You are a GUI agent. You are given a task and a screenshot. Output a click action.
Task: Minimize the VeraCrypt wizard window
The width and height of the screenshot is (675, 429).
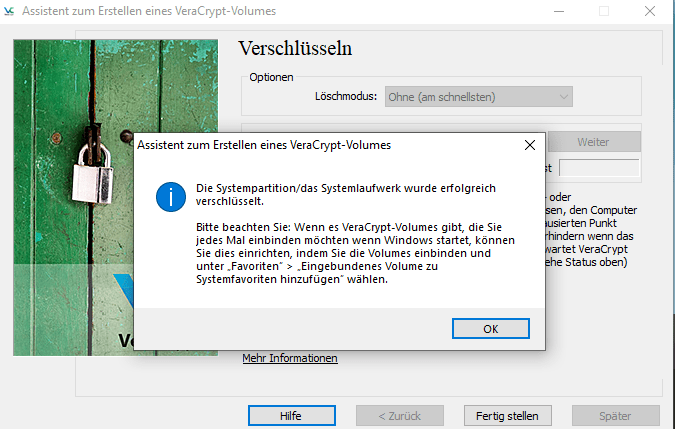(x=559, y=11)
